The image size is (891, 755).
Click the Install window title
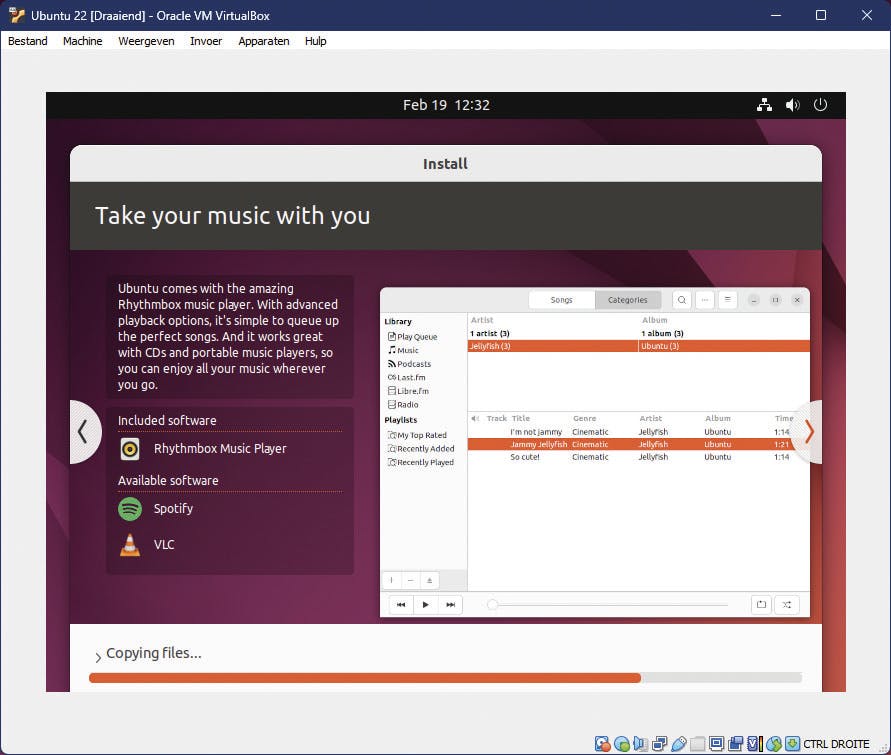pyautogui.click(x=445, y=164)
